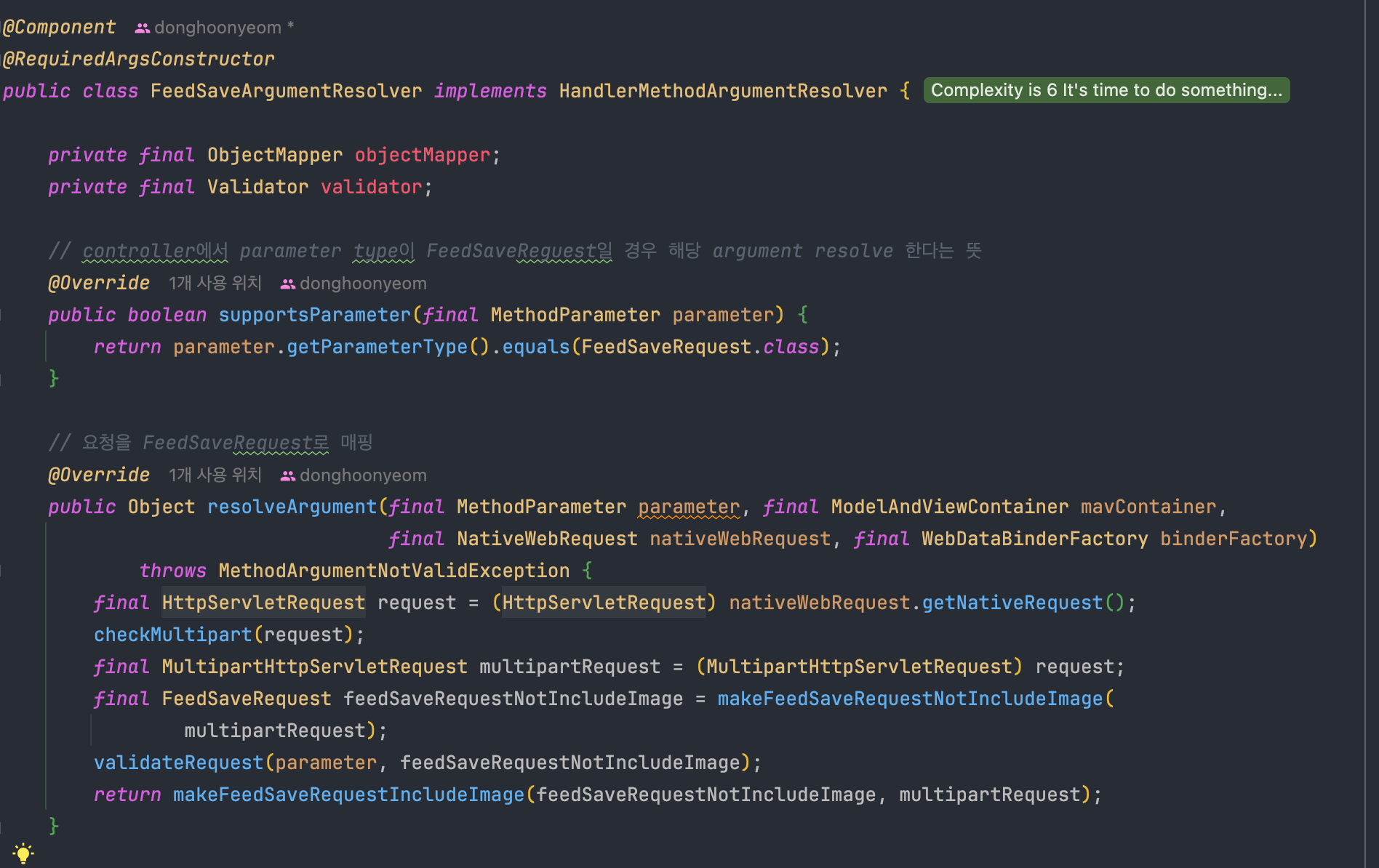
Task: Click HandlerMethodArgumentResolver interface name
Action: [x=723, y=91]
